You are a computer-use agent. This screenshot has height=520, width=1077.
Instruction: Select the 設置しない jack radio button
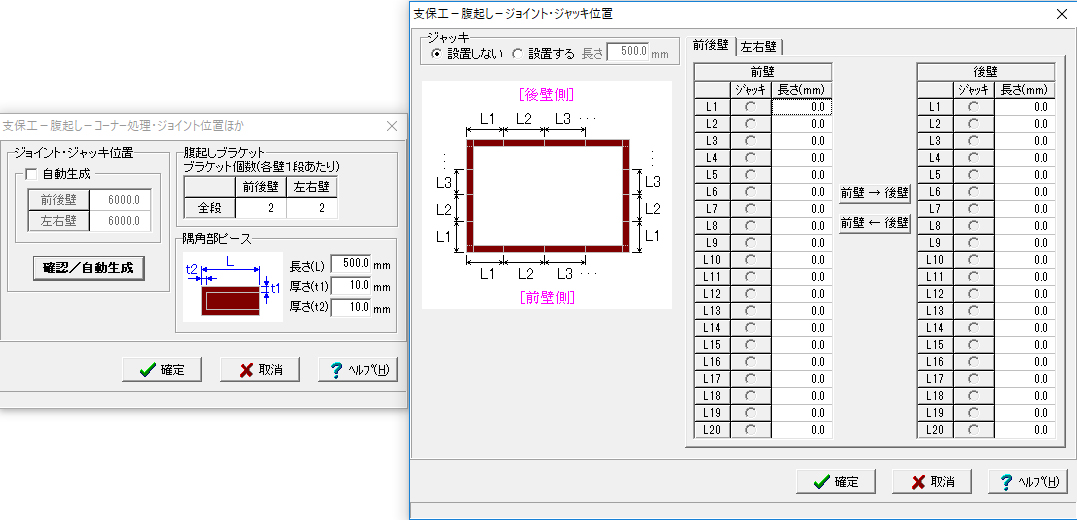(x=435, y=54)
